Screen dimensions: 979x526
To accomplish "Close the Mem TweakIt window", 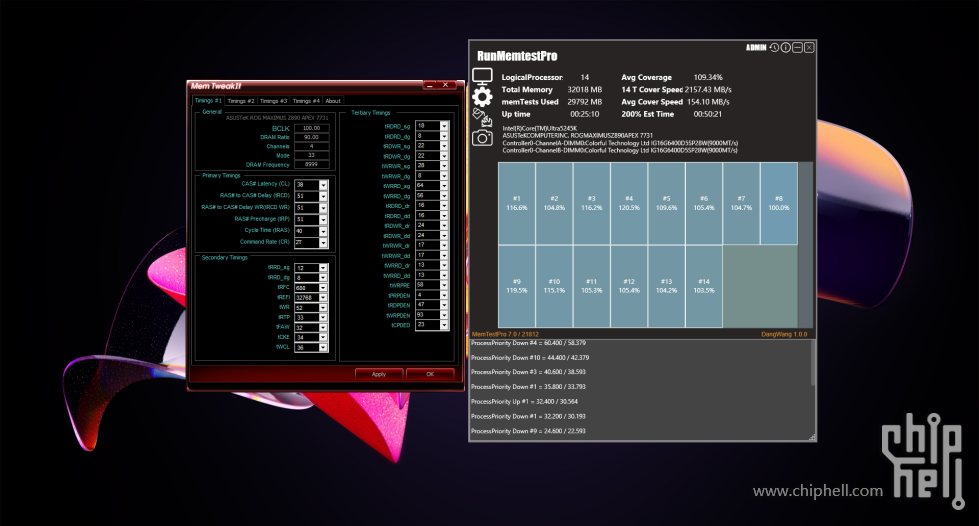I will (445, 85).
